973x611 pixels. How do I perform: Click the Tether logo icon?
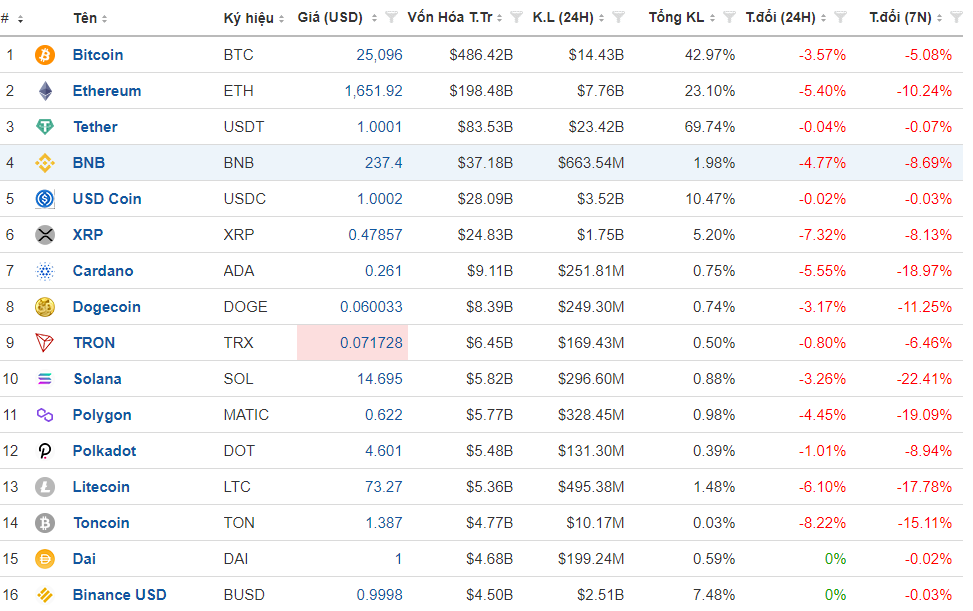coord(45,127)
